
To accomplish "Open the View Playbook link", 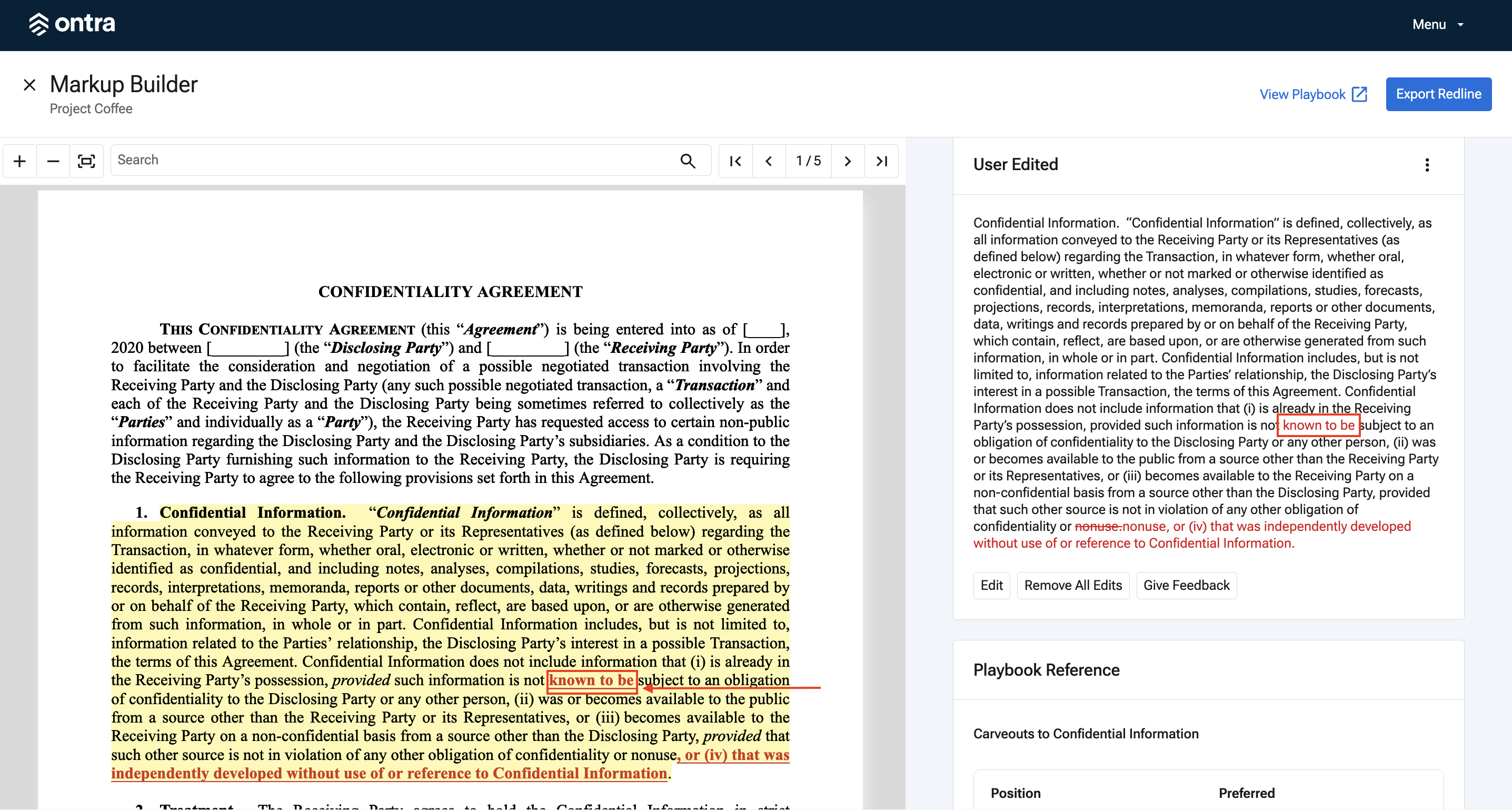I will (1313, 95).
